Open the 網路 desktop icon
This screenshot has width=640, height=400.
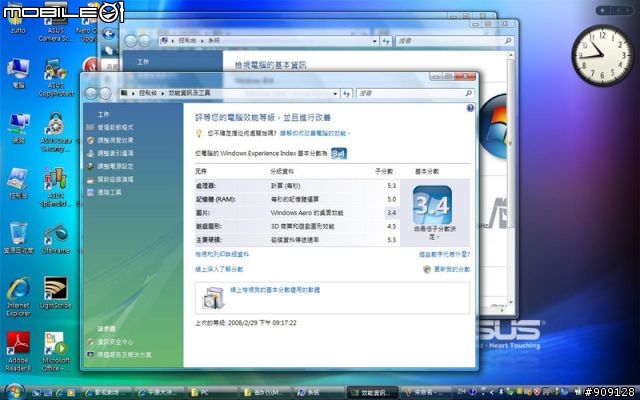tap(18, 129)
